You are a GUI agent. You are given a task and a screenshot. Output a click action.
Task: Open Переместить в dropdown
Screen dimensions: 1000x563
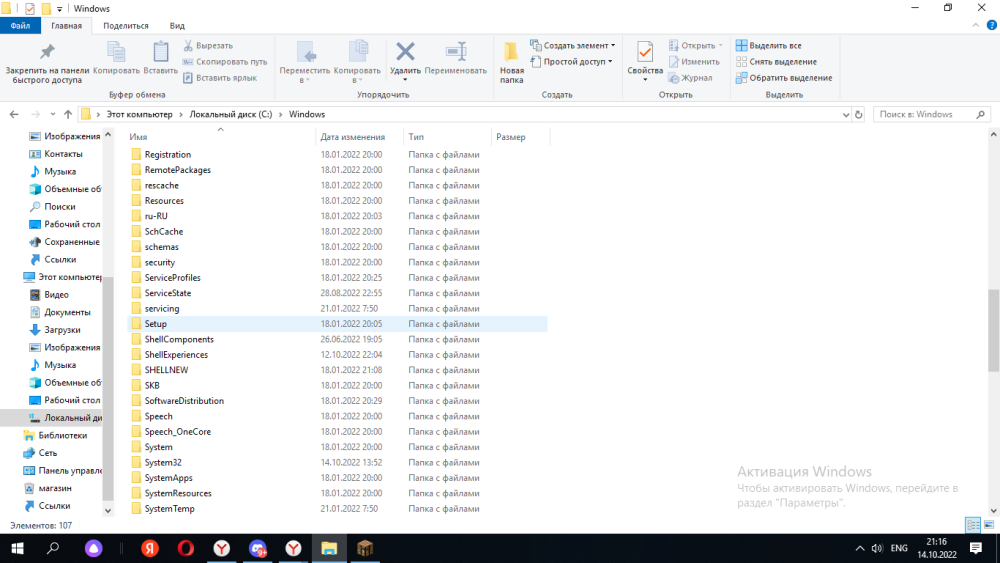305,62
